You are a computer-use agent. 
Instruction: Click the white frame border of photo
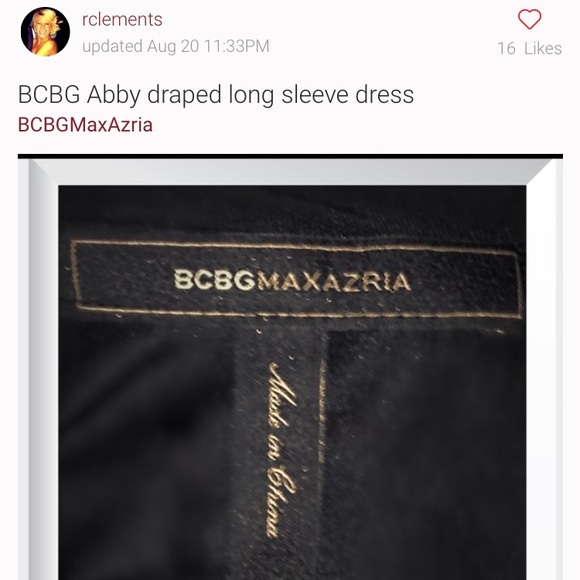292,172
